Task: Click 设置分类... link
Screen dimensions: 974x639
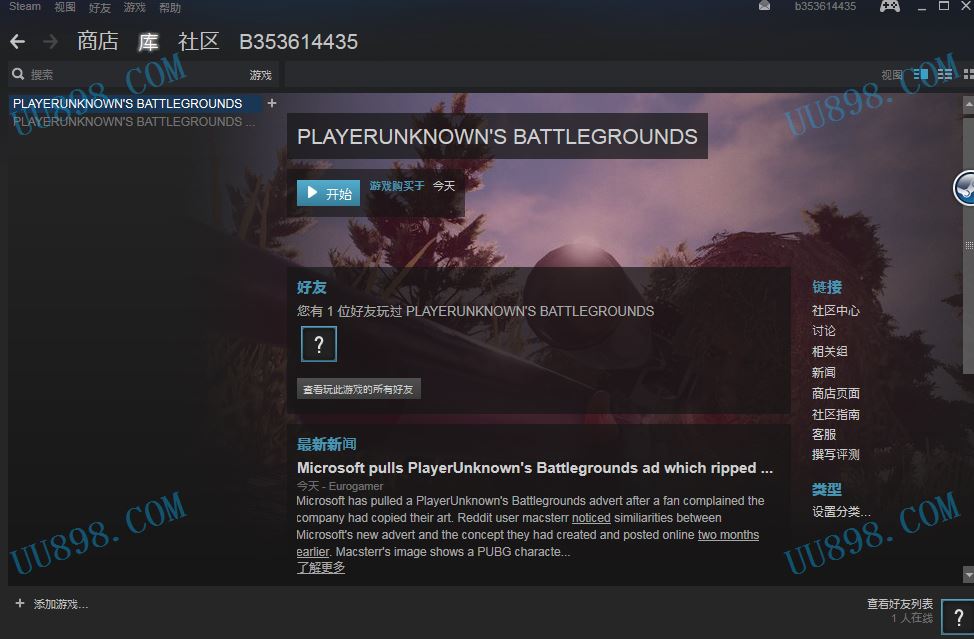Action: coord(841,512)
